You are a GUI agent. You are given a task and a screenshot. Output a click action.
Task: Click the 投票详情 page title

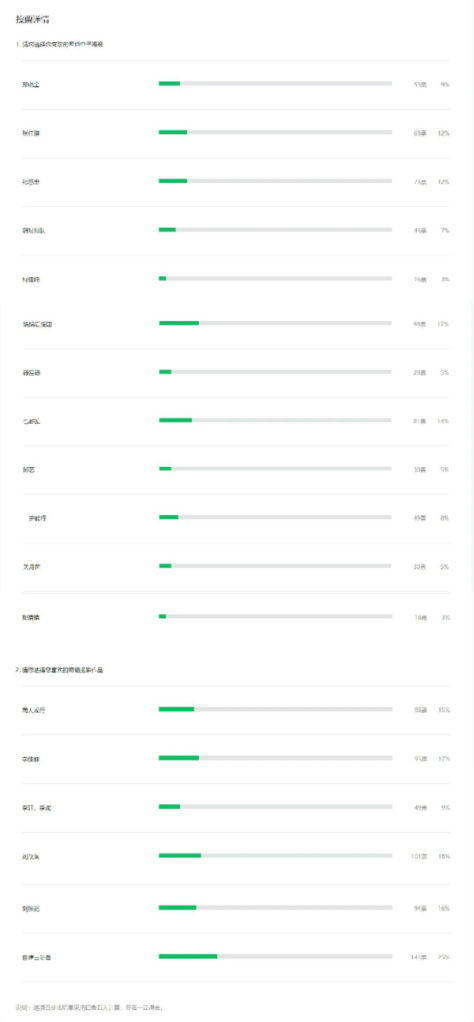pos(29,20)
